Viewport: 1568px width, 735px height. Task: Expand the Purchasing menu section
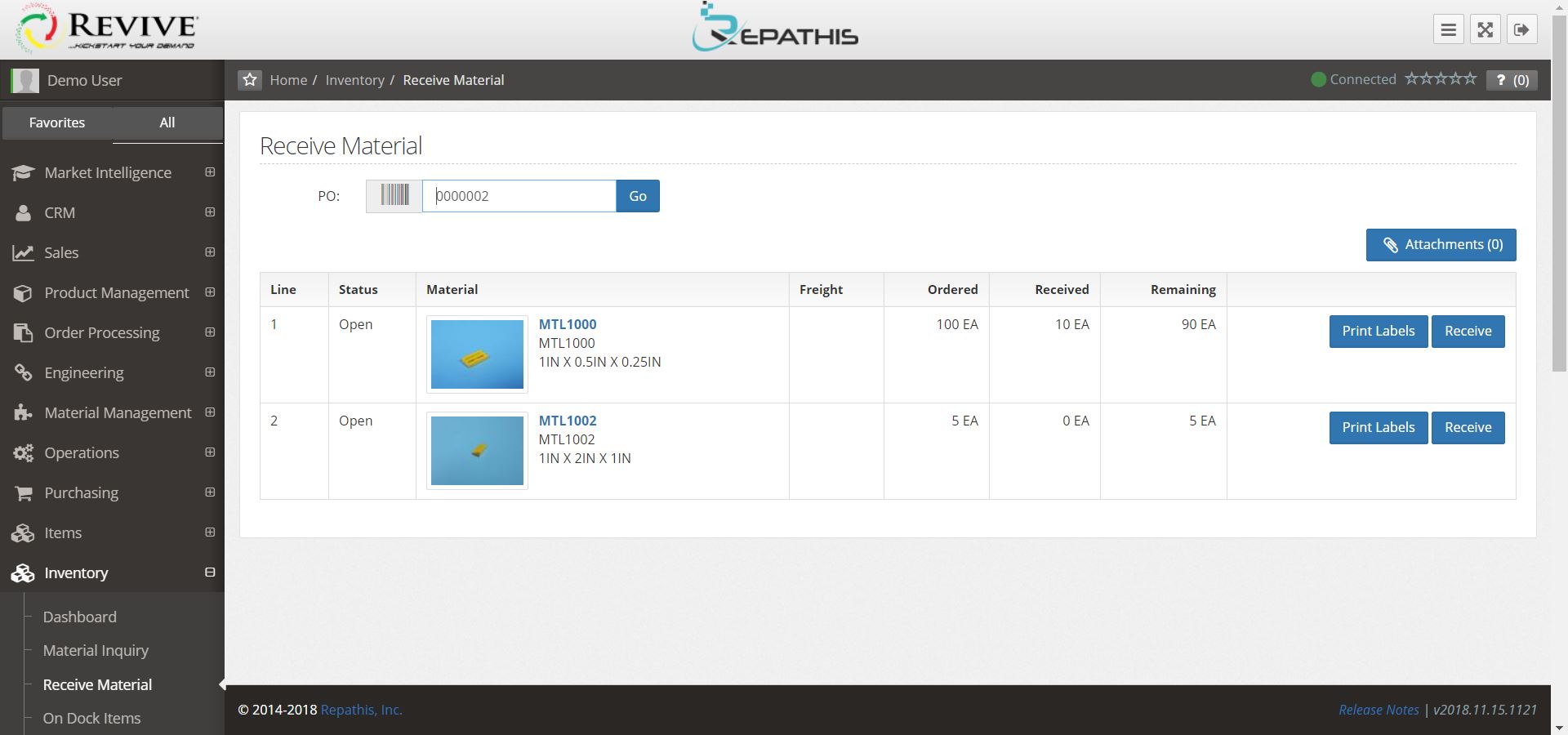(210, 492)
